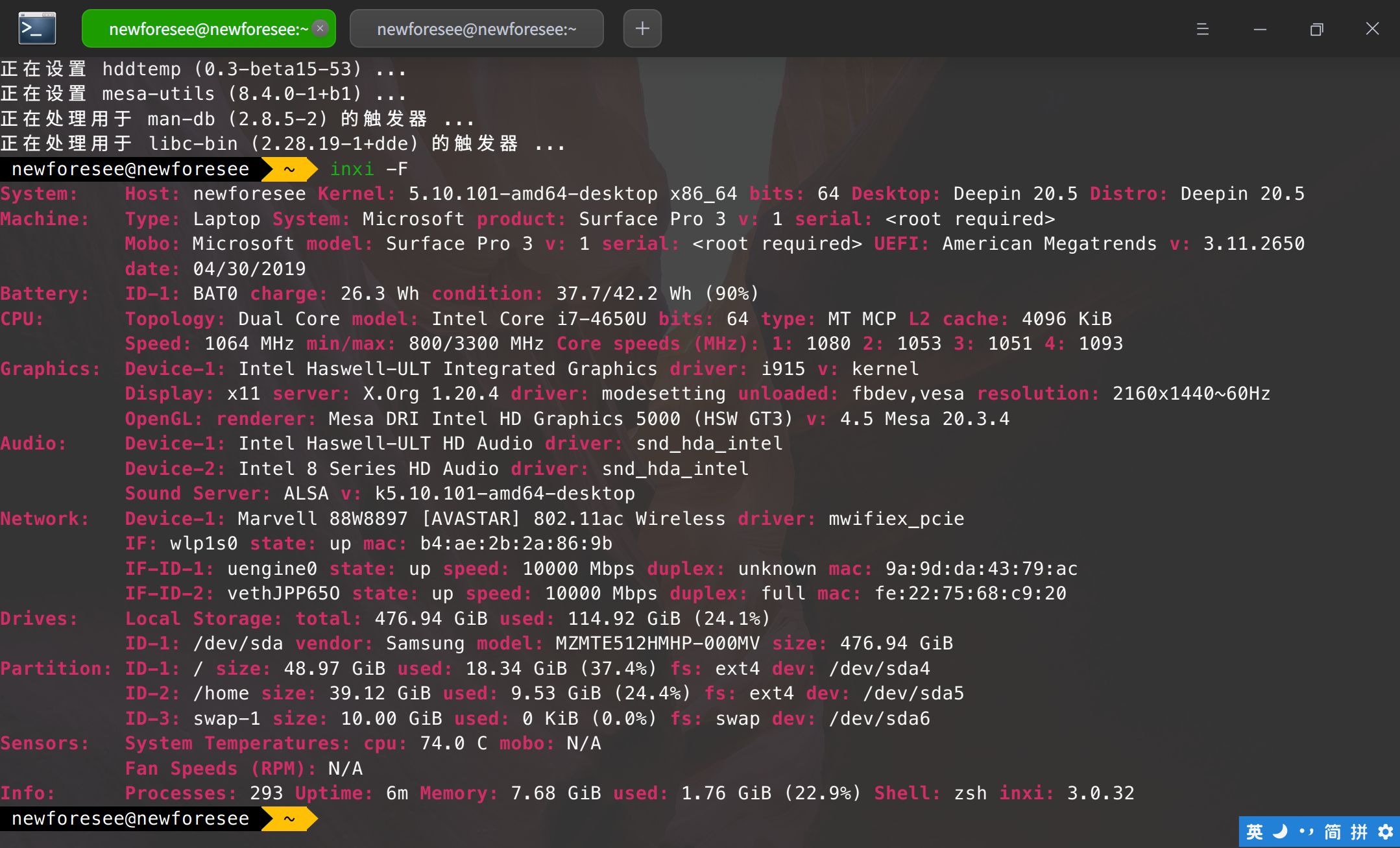Restore the terminal window size

pos(1316,29)
